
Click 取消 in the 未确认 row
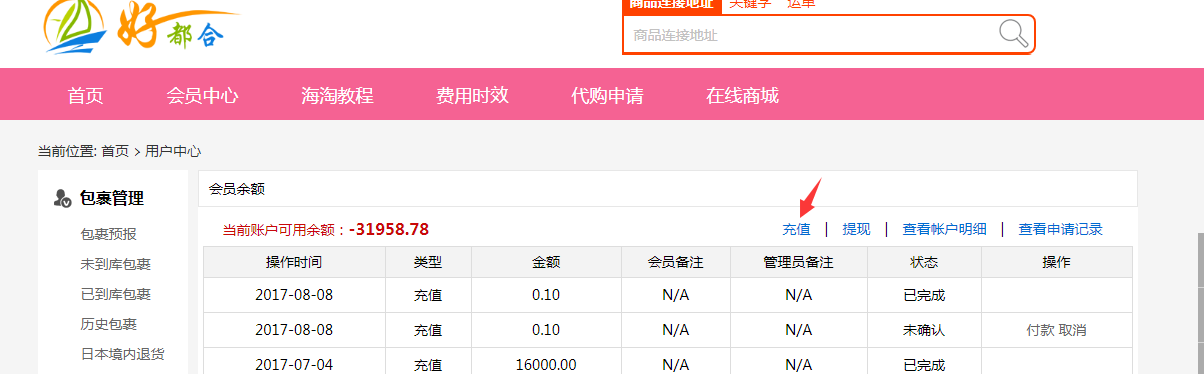[1073, 330]
